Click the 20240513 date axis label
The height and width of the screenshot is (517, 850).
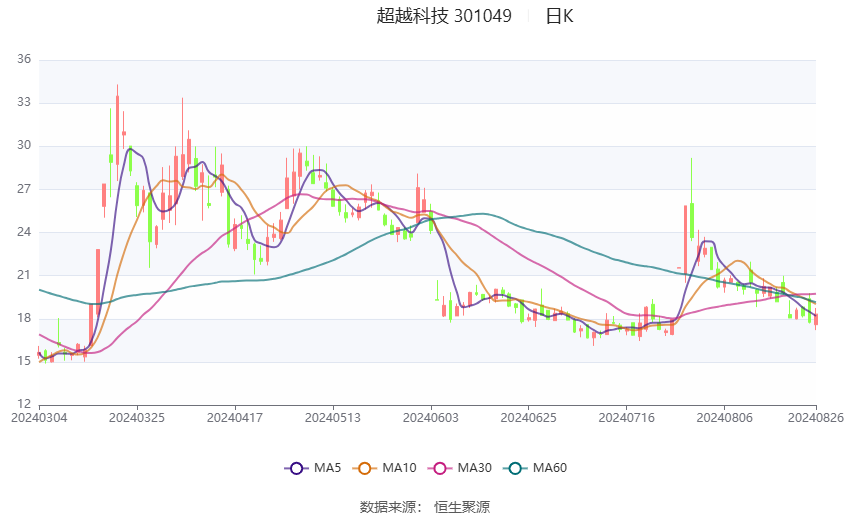333,418
